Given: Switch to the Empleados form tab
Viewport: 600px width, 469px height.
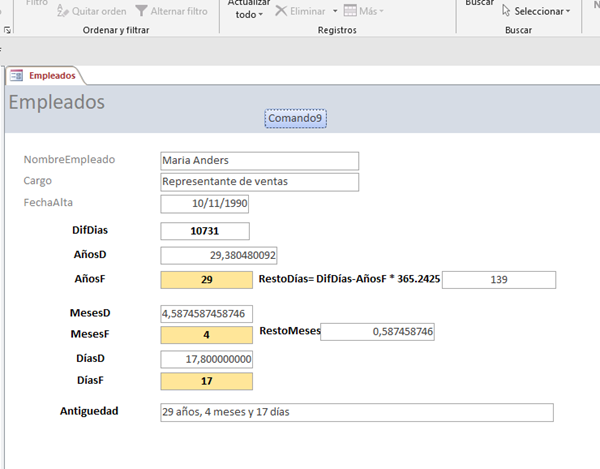Looking at the screenshot, I should (x=50, y=76).
